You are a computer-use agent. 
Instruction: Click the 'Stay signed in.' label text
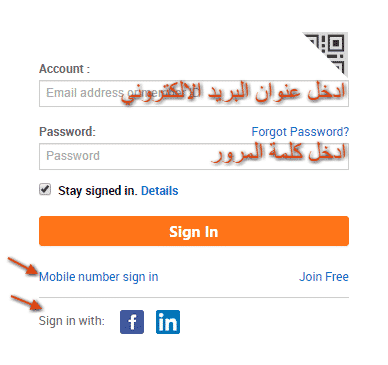point(98,191)
